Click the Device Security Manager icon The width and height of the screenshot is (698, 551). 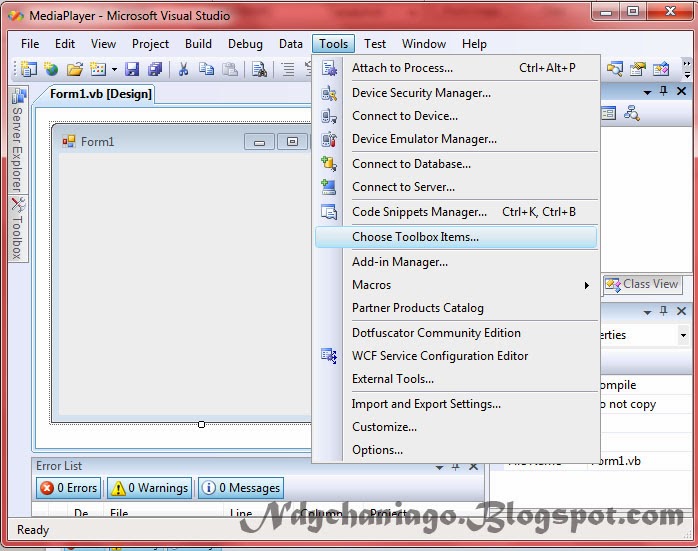coord(329,93)
